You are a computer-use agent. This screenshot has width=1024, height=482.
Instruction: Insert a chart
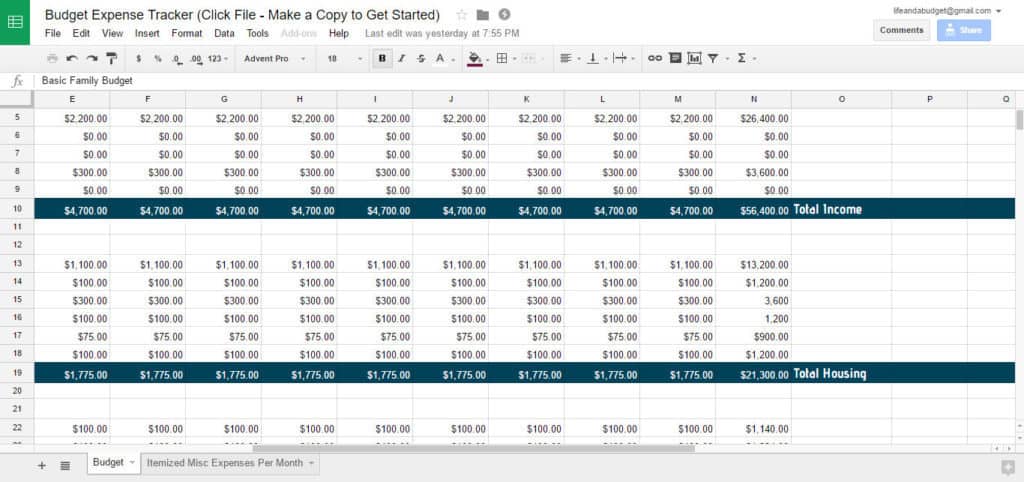pos(694,59)
